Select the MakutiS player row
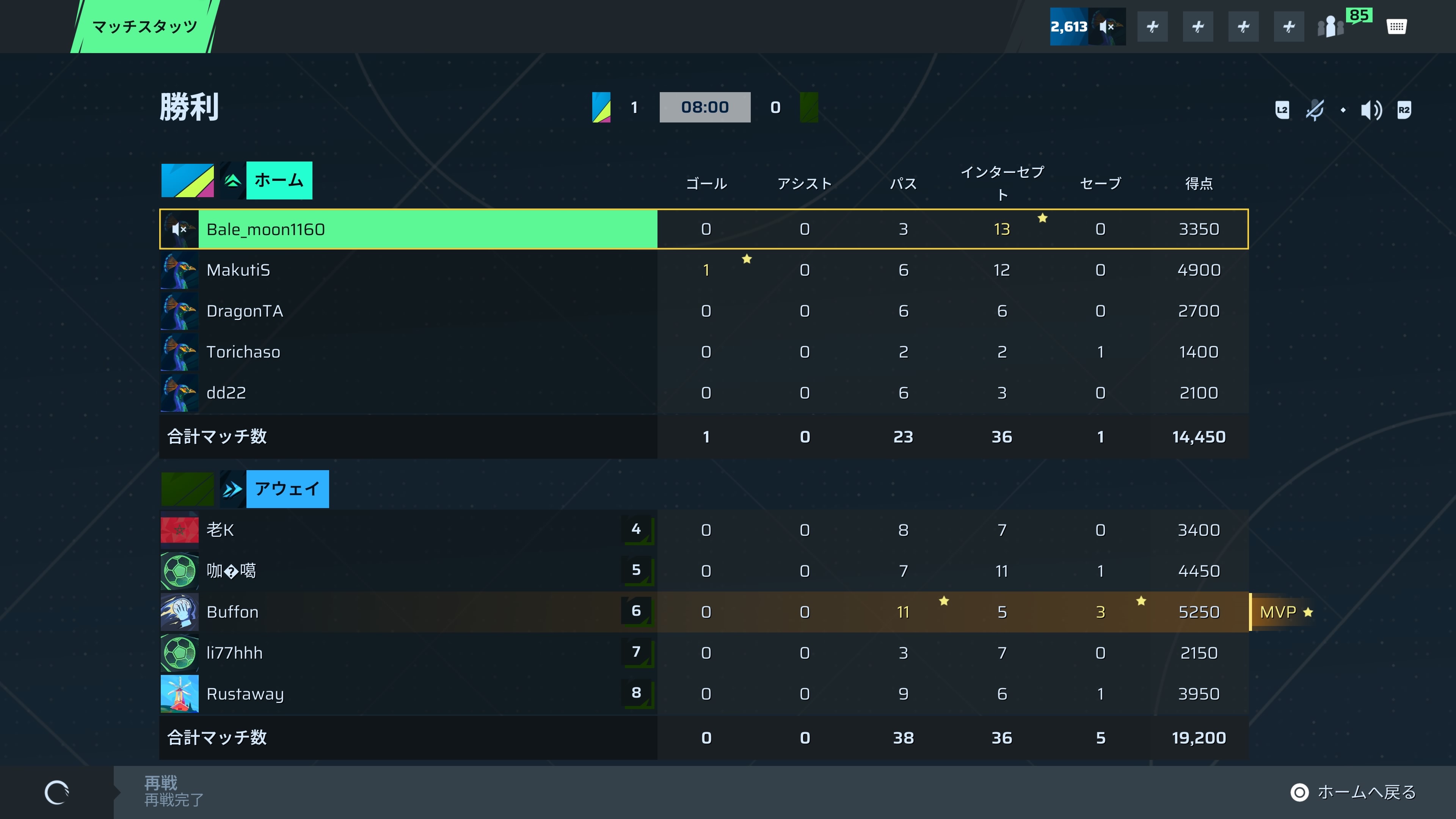1456x819 pixels. click(704, 270)
